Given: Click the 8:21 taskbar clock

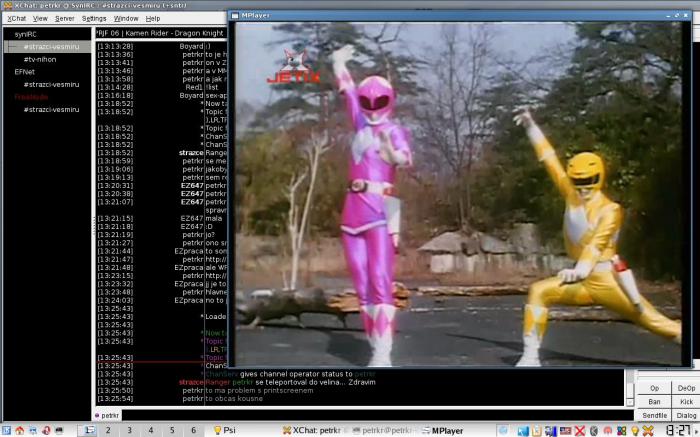Looking at the screenshot, I should [678, 430].
